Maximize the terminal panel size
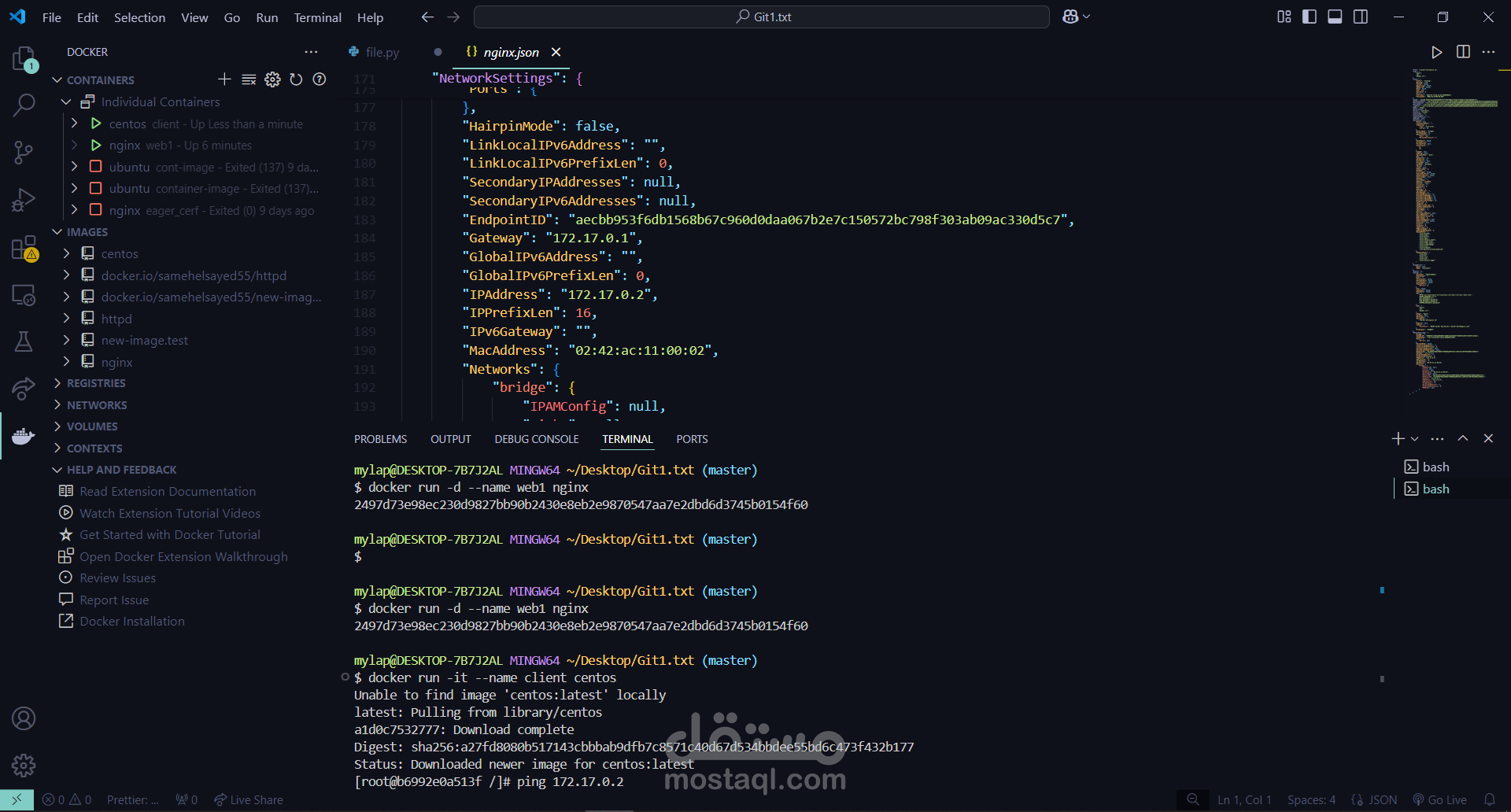Screen dimensions: 1511x812 [x=1463, y=438]
